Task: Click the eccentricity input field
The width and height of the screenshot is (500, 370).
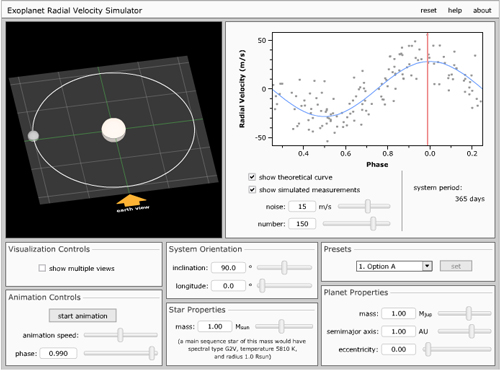Action: coord(399,349)
